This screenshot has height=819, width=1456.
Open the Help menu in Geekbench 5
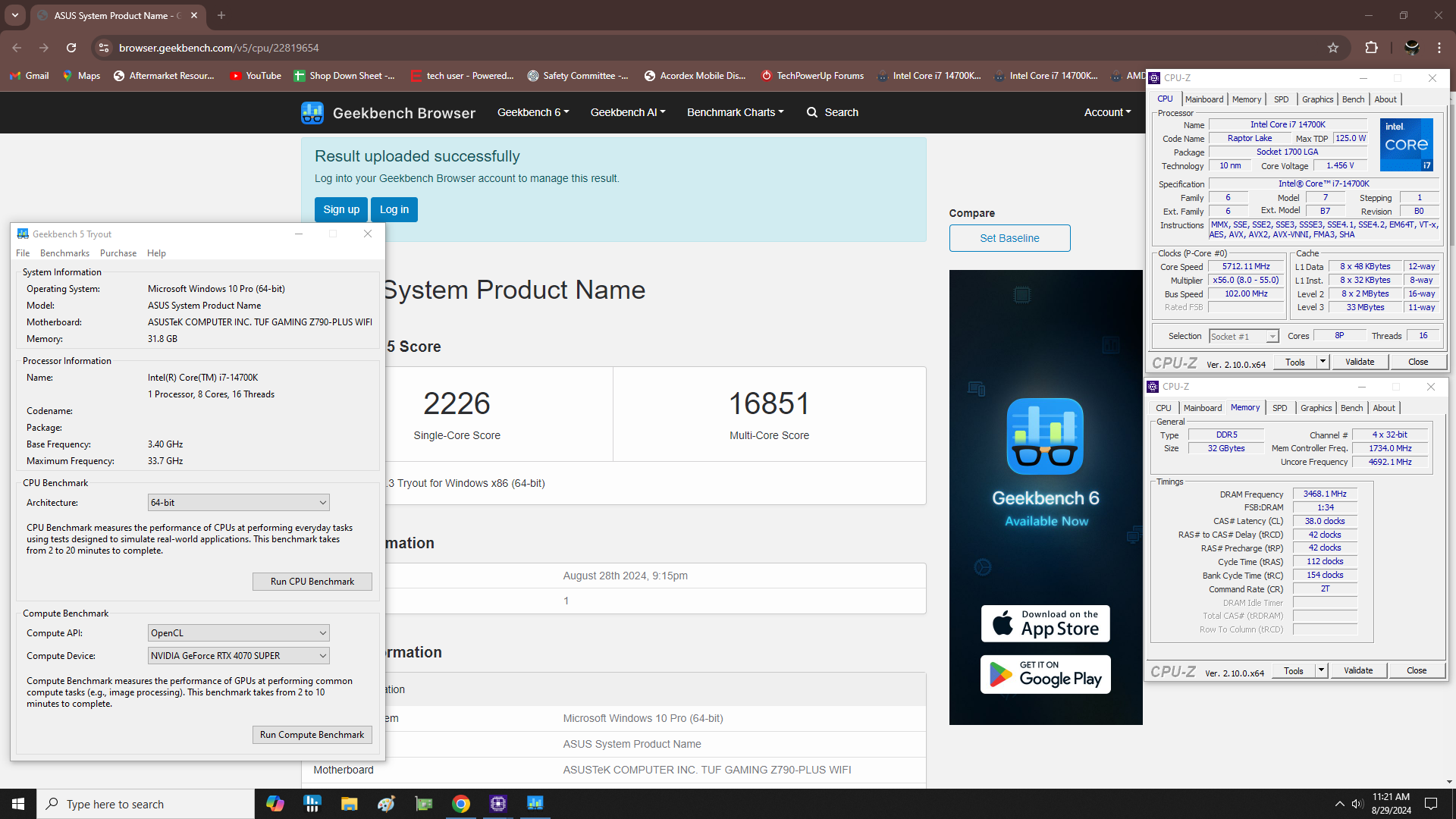(156, 253)
